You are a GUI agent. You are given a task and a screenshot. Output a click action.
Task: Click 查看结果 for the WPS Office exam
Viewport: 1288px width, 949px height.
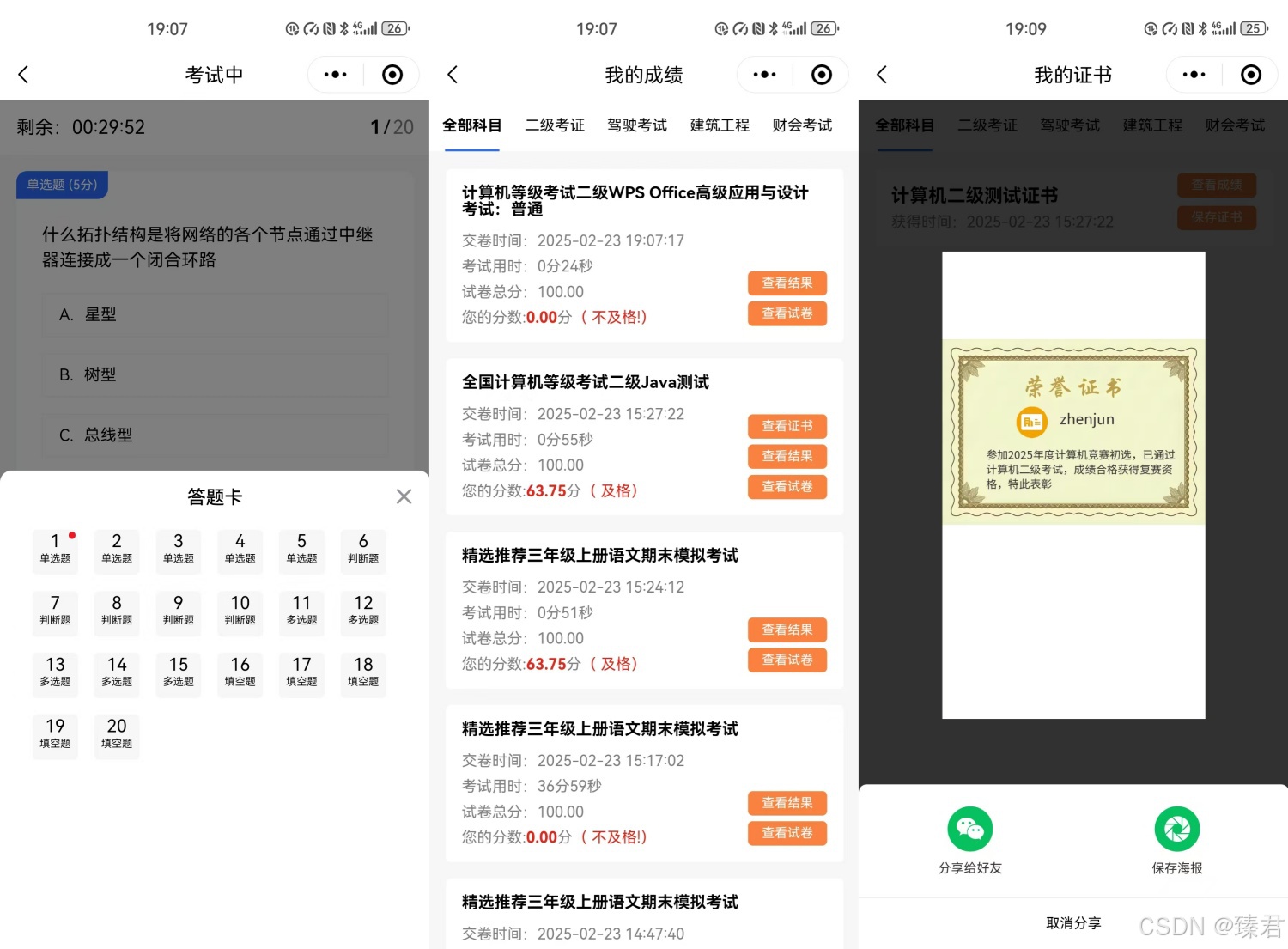[787, 283]
